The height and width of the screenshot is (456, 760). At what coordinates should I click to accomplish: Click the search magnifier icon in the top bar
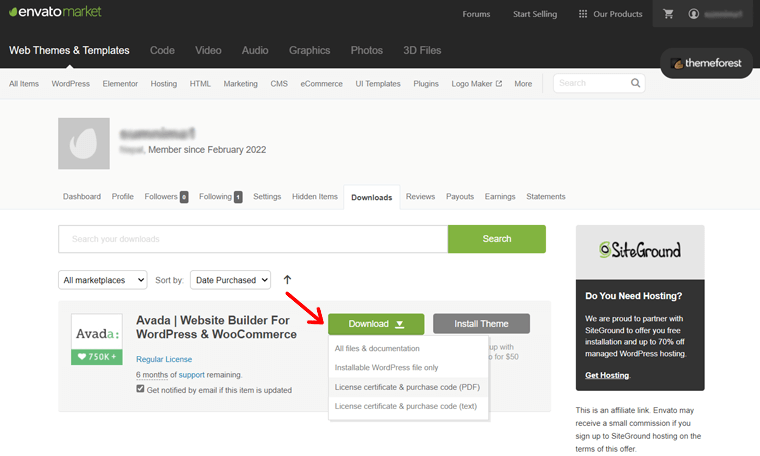click(x=635, y=83)
